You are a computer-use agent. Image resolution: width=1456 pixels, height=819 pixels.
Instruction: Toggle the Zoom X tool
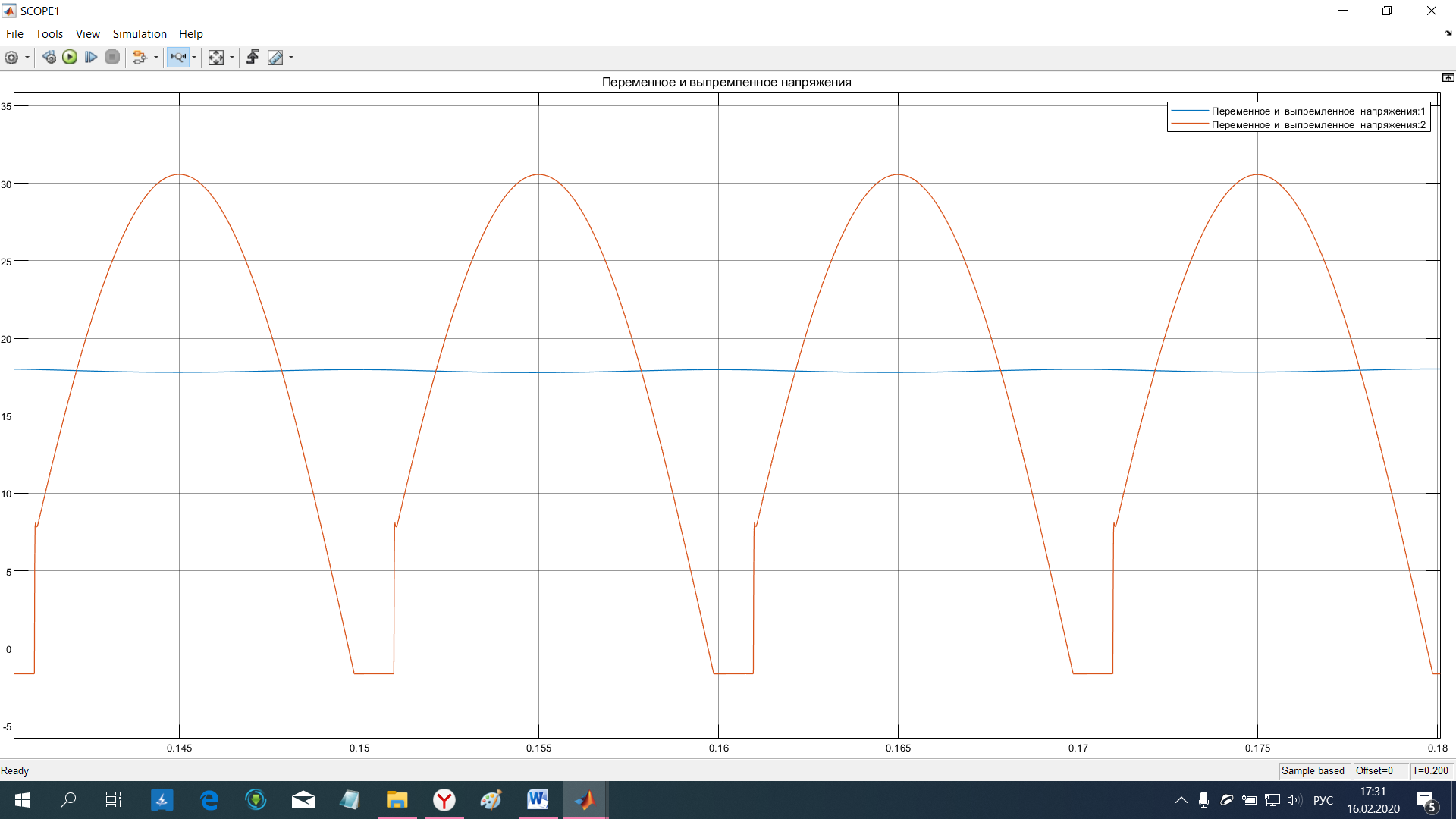[x=177, y=58]
